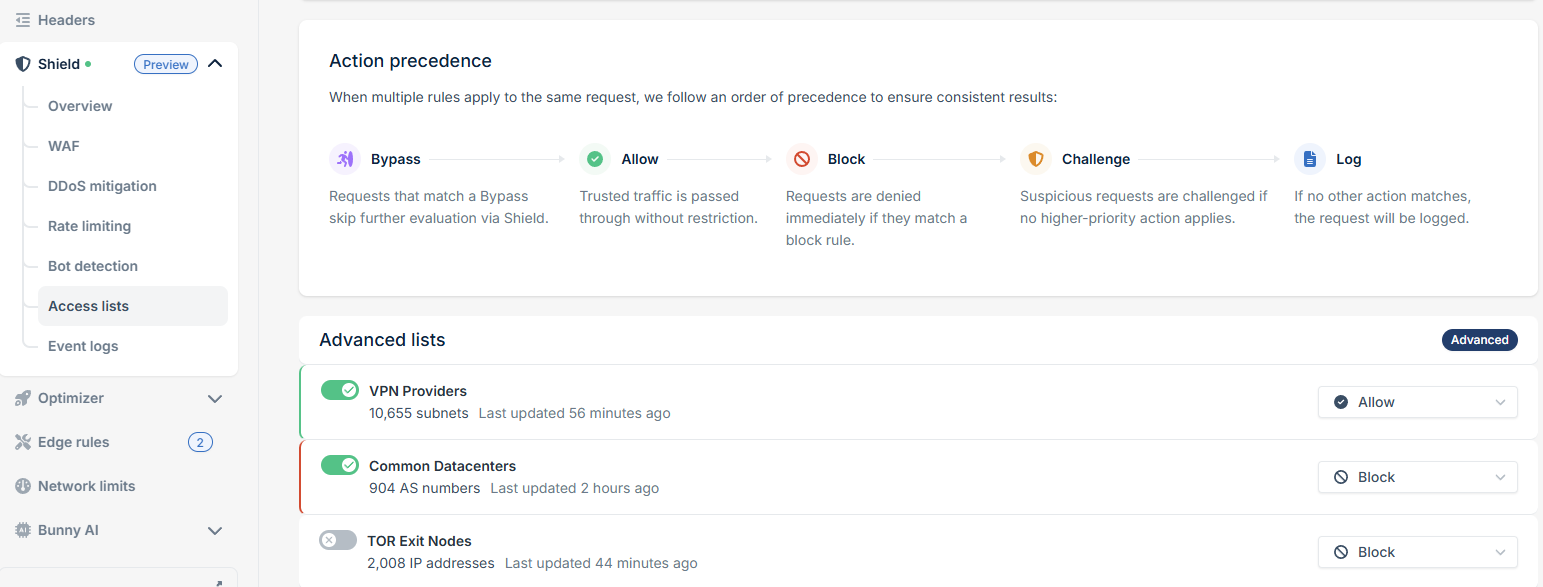
Task: Open VPN Providers Allow action dropdown
Action: [1417, 402]
